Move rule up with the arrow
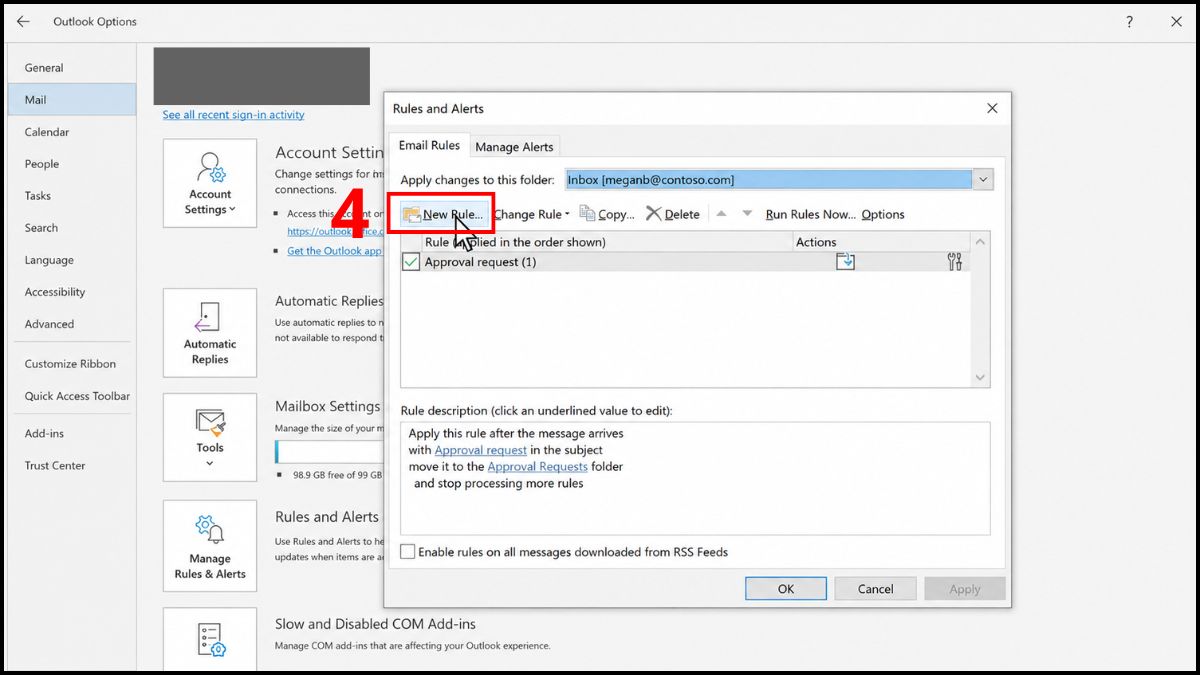1200x675 pixels. point(721,214)
